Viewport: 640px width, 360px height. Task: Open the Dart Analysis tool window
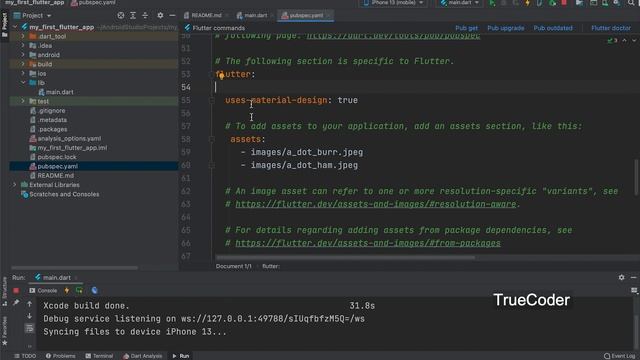[143, 356]
